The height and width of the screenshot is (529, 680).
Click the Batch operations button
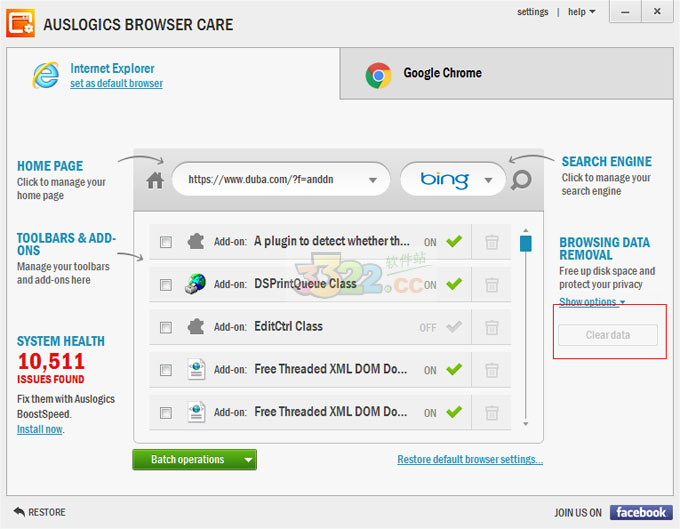click(x=194, y=460)
